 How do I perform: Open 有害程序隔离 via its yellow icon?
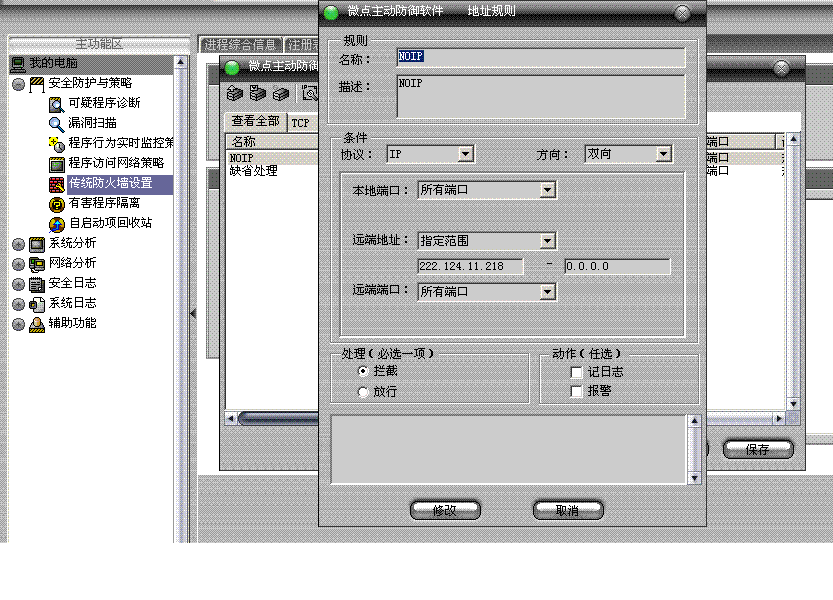click(56, 204)
